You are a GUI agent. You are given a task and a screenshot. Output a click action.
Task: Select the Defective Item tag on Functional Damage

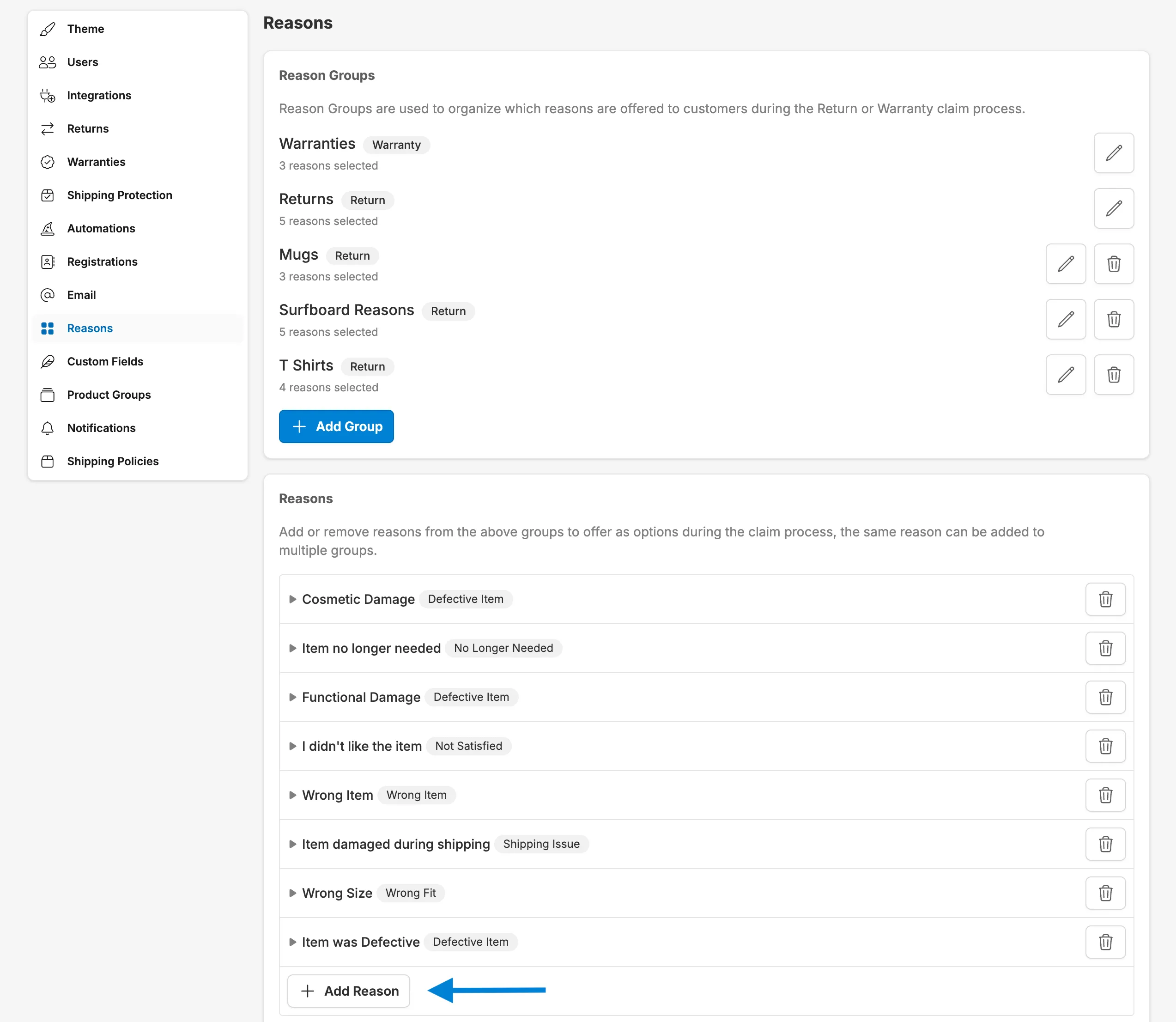click(471, 697)
